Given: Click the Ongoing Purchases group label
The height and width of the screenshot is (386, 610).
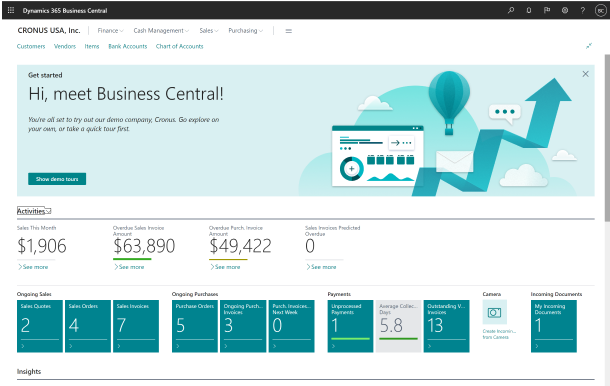Looking at the screenshot, I should pyautogui.click(x=195, y=294).
